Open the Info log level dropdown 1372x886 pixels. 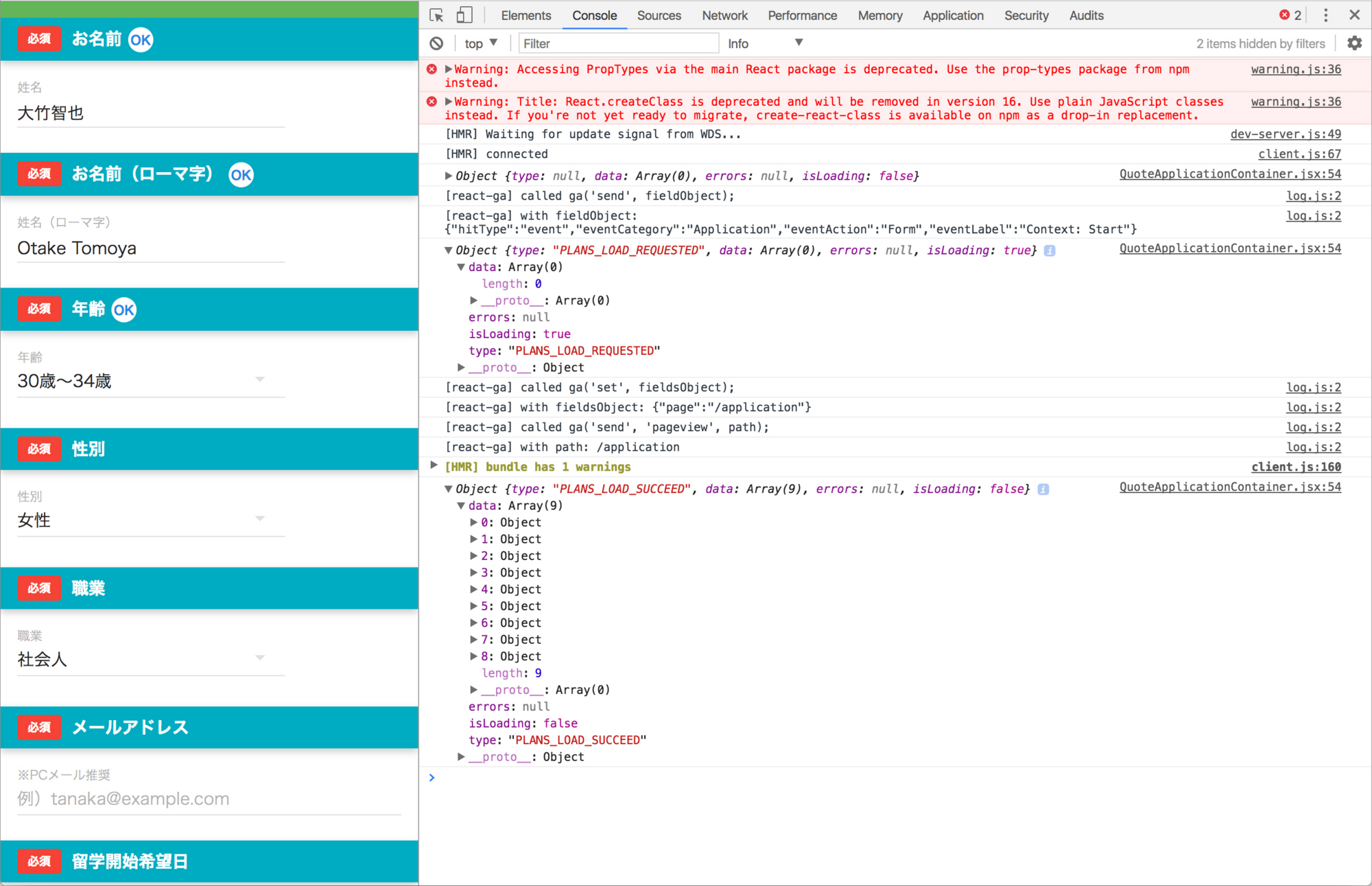point(765,43)
